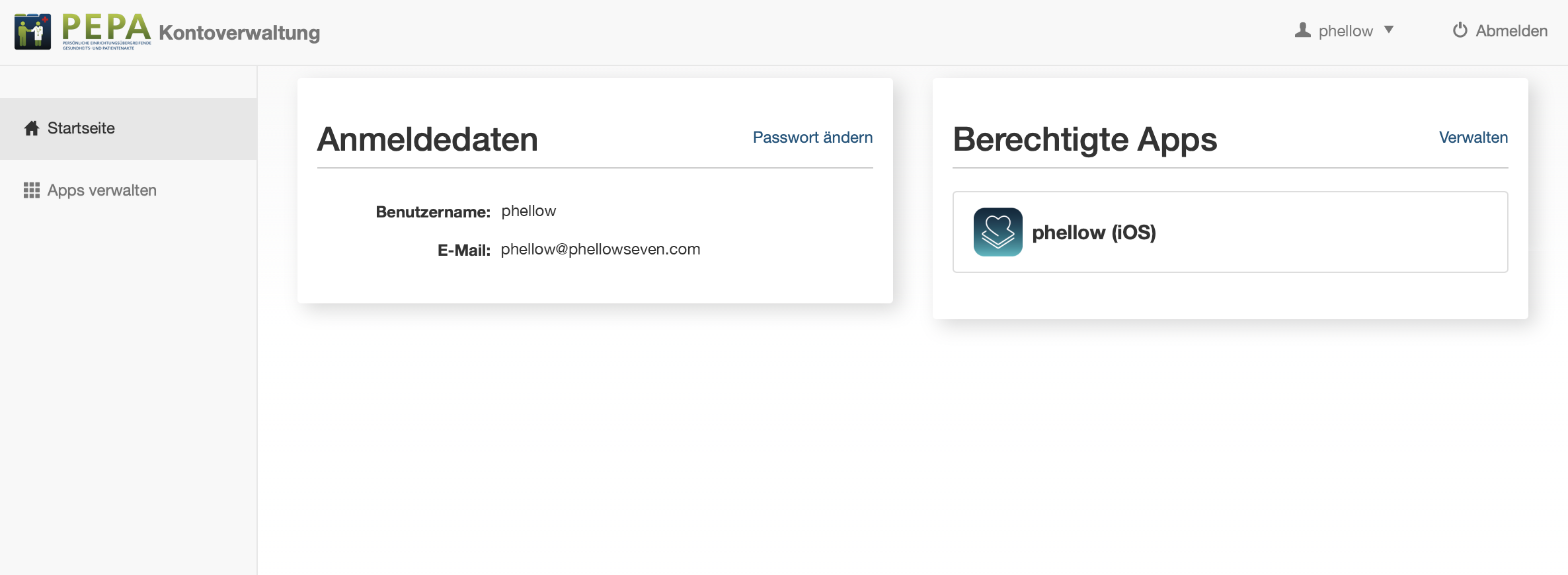Click the grid icon for Apps verwalten
Viewport: 1568px width, 575px height.
point(32,190)
